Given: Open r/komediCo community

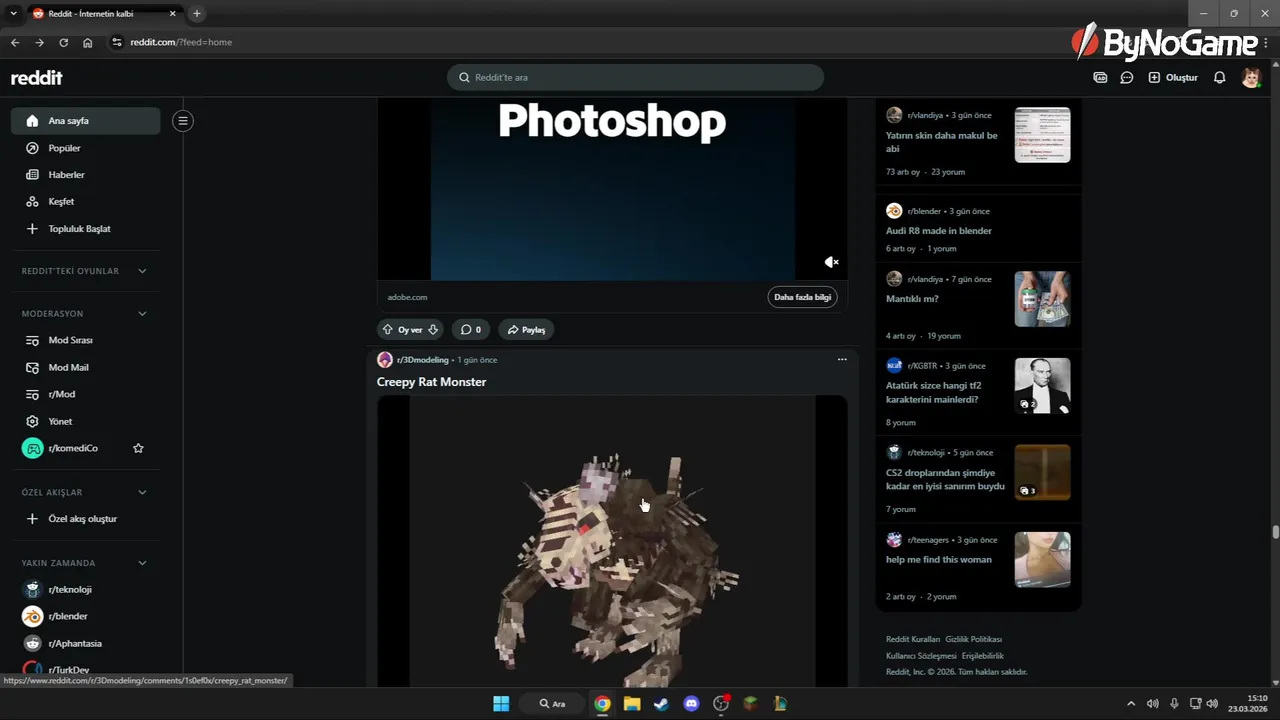Looking at the screenshot, I should 72,449.
